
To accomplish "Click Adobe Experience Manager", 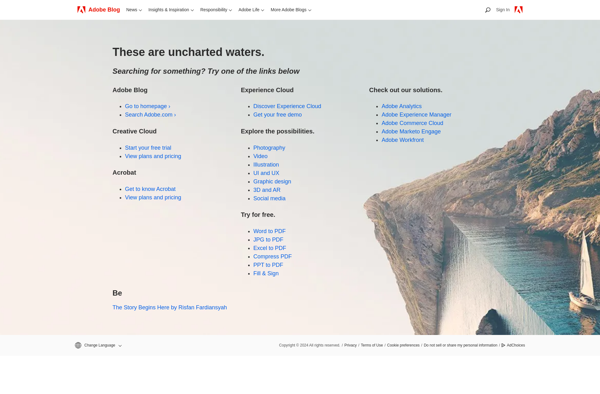I will 416,115.
